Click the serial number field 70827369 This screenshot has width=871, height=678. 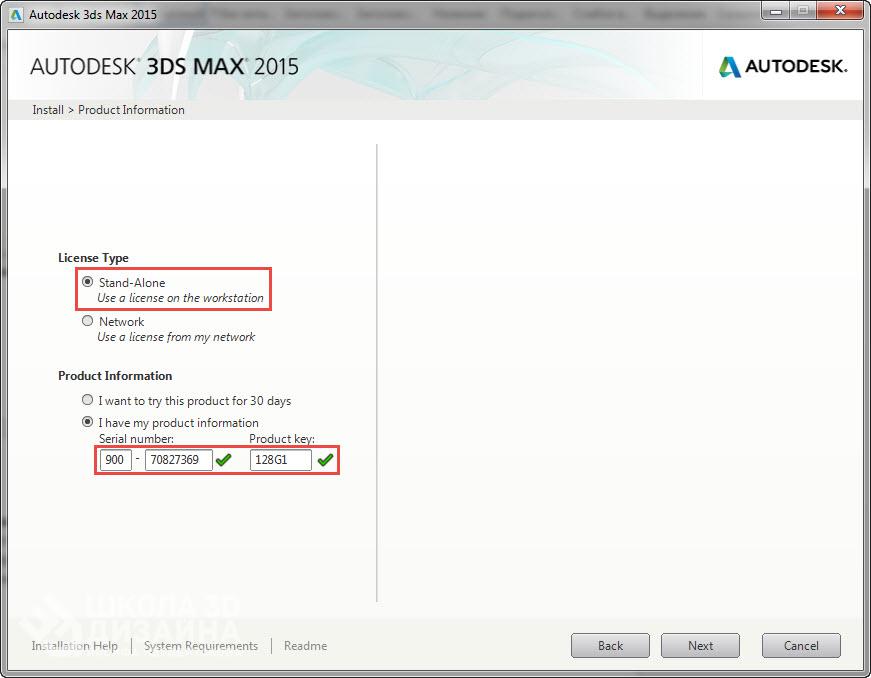click(178, 460)
